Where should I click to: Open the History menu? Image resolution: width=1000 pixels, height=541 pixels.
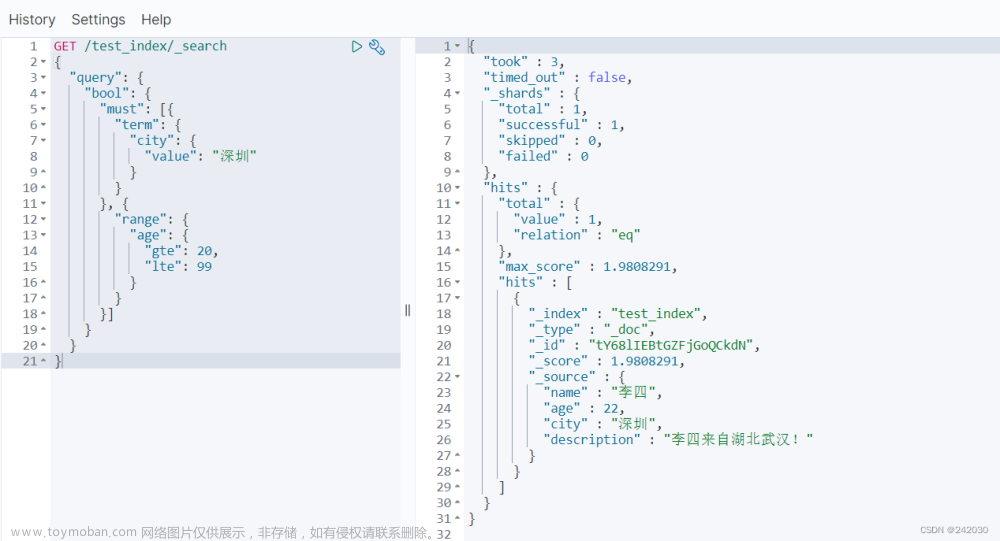(x=32, y=20)
